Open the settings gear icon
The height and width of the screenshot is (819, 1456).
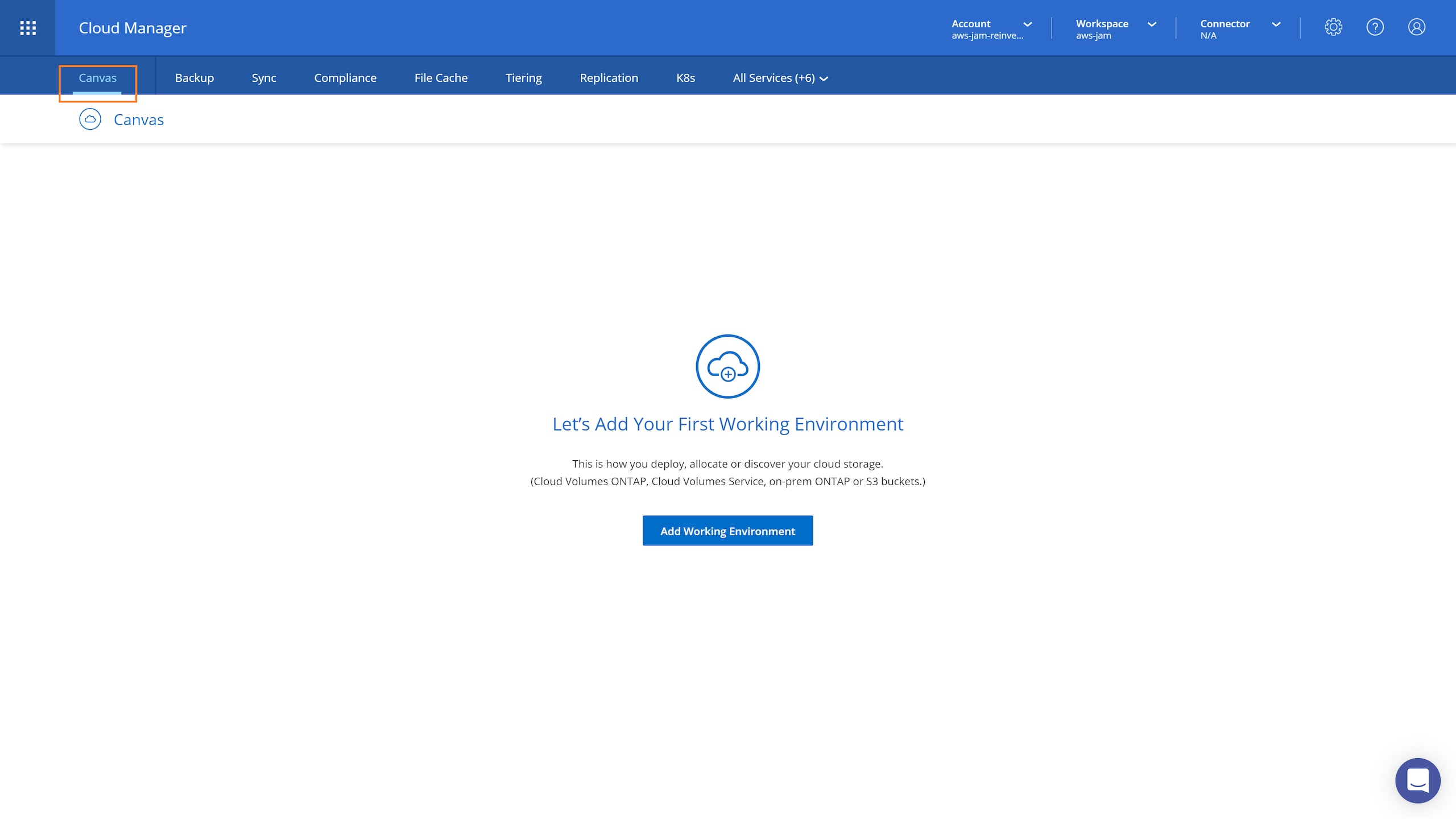pyautogui.click(x=1333, y=27)
